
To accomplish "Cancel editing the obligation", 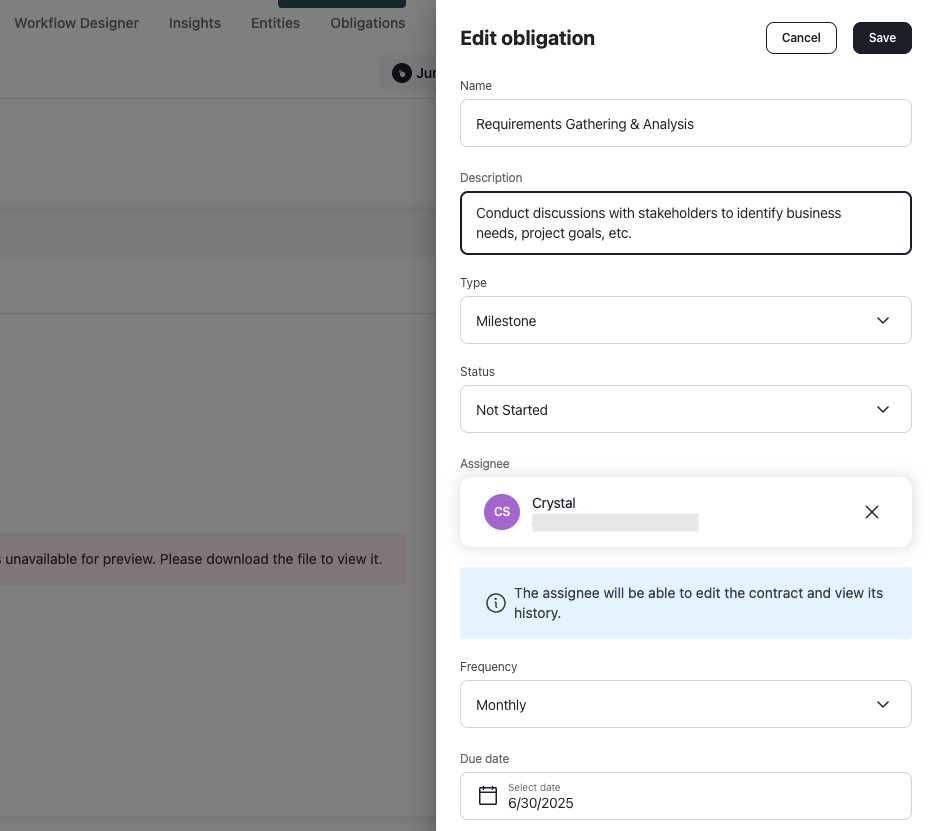I will coord(801,38).
